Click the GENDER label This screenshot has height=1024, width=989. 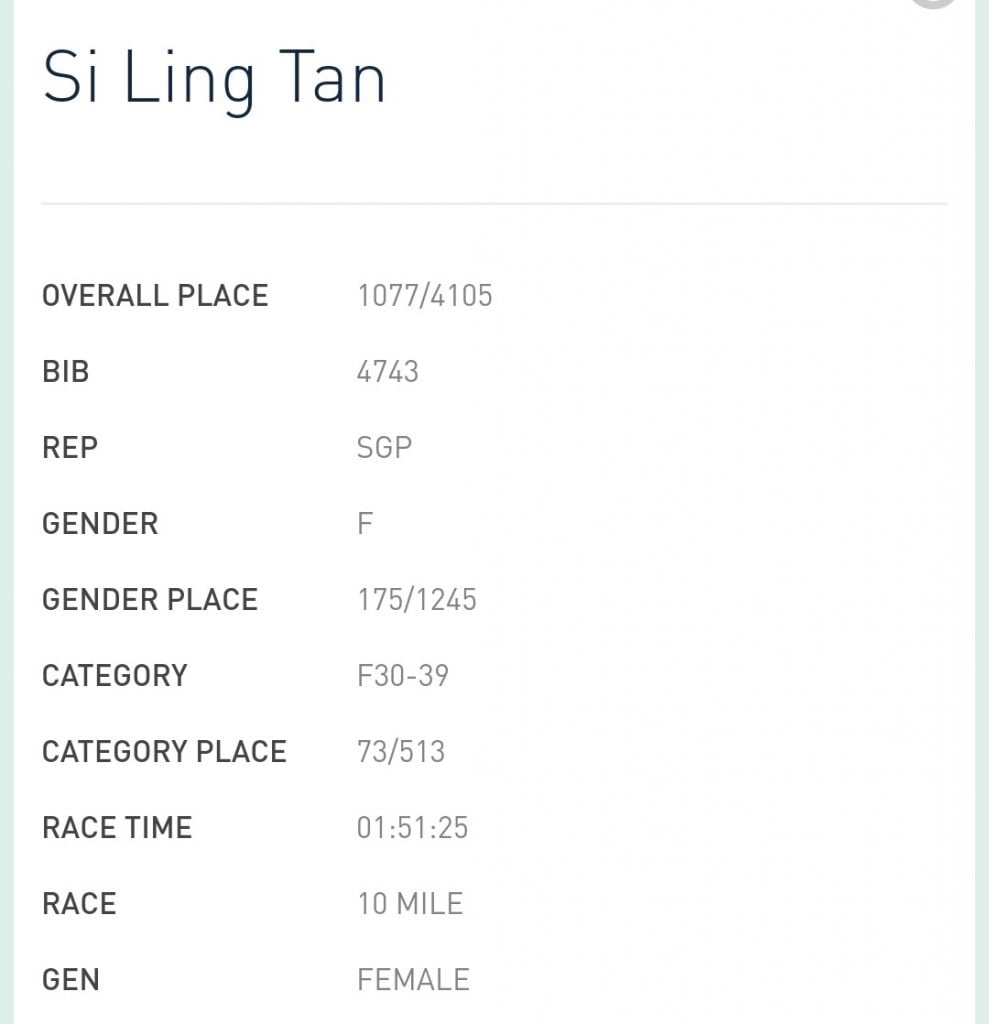(100, 524)
